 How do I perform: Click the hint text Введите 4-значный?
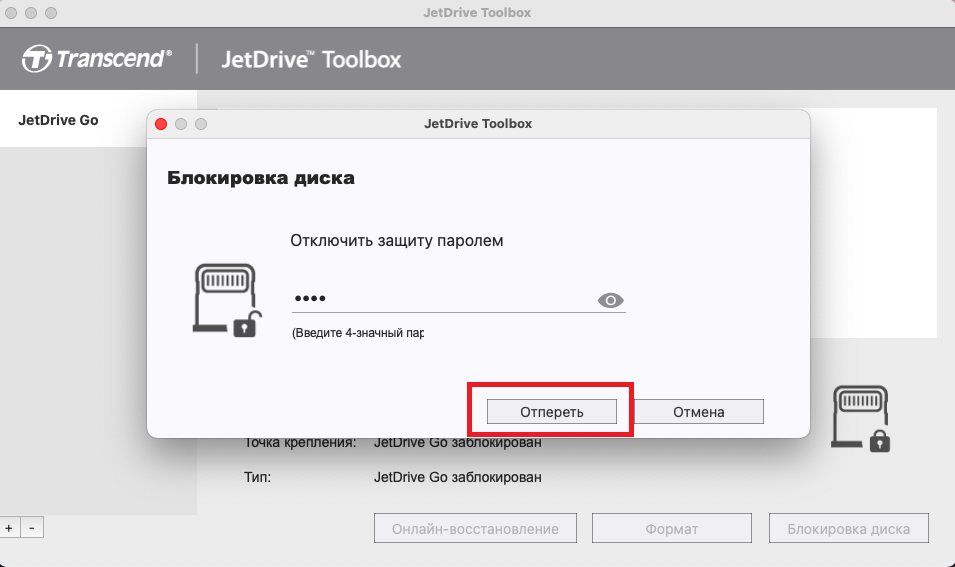click(358, 333)
